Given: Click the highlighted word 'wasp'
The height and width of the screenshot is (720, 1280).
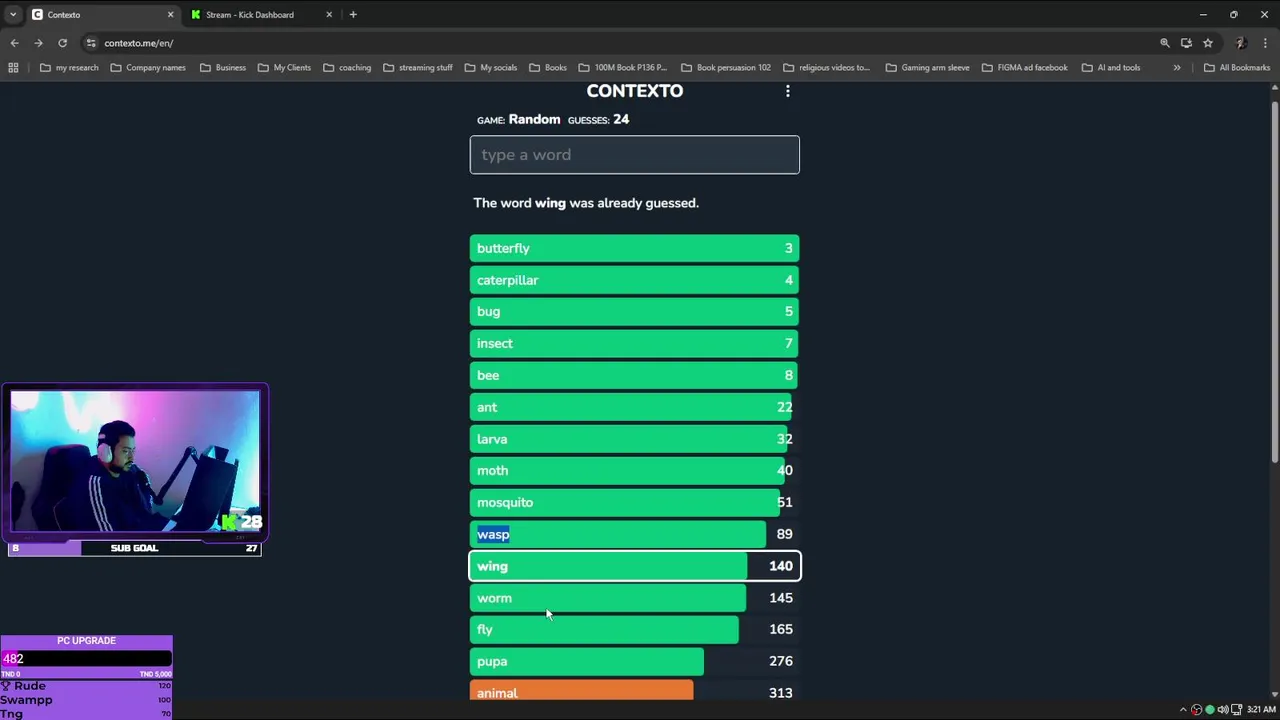Looking at the screenshot, I should point(493,534).
